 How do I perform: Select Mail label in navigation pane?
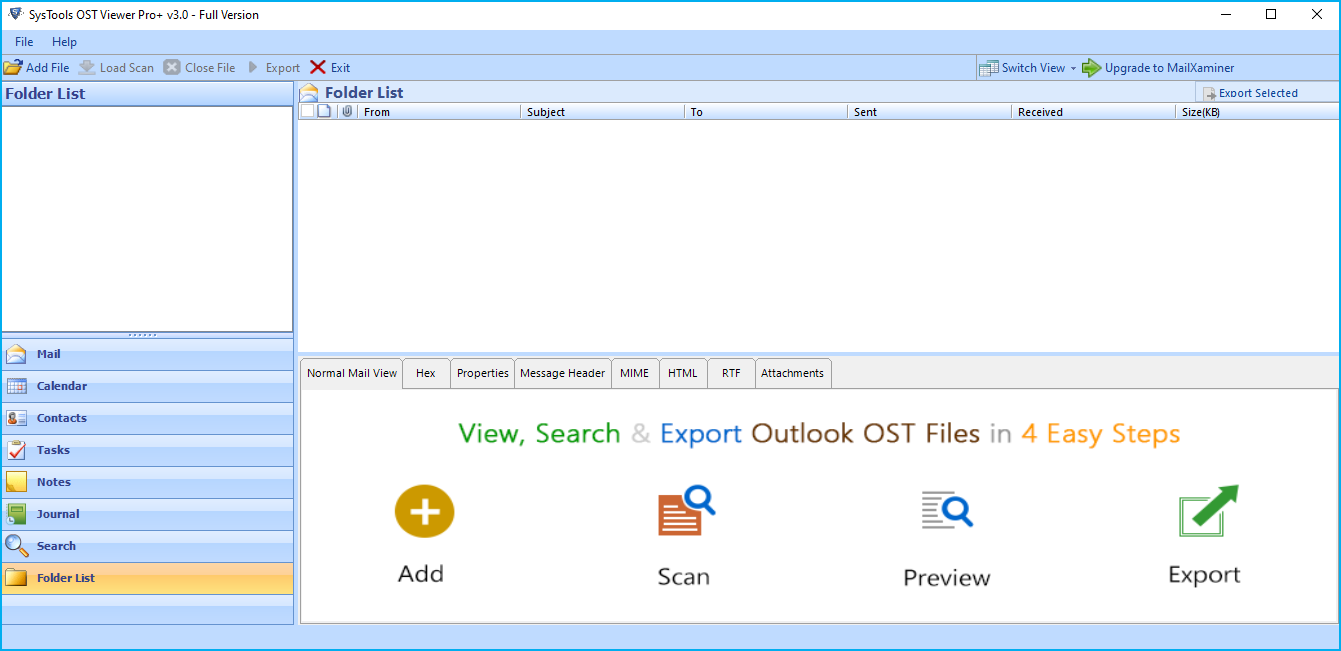pos(49,354)
